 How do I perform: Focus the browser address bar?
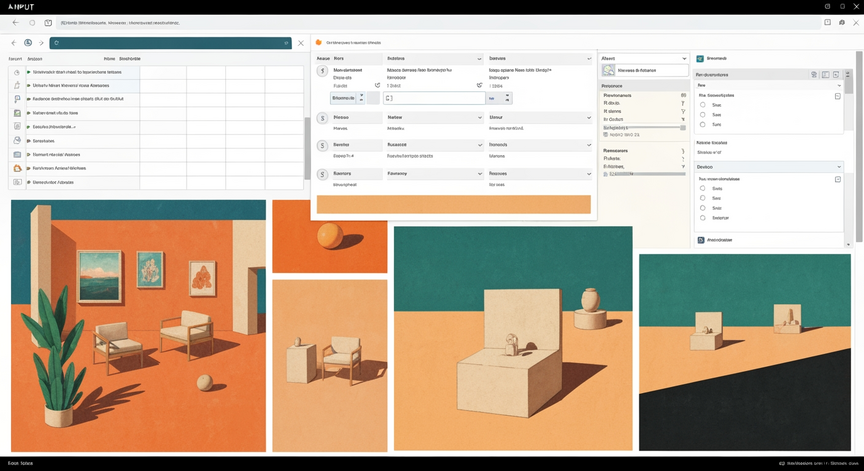pyautogui.click(x=438, y=23)
